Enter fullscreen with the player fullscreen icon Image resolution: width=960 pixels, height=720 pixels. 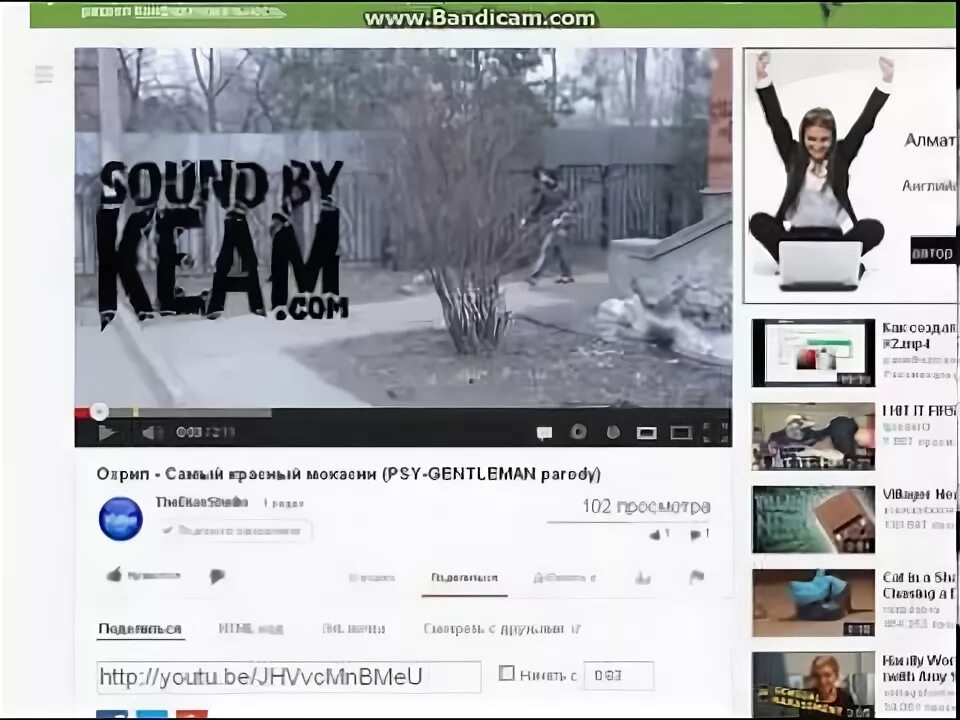tap(714, 432)
